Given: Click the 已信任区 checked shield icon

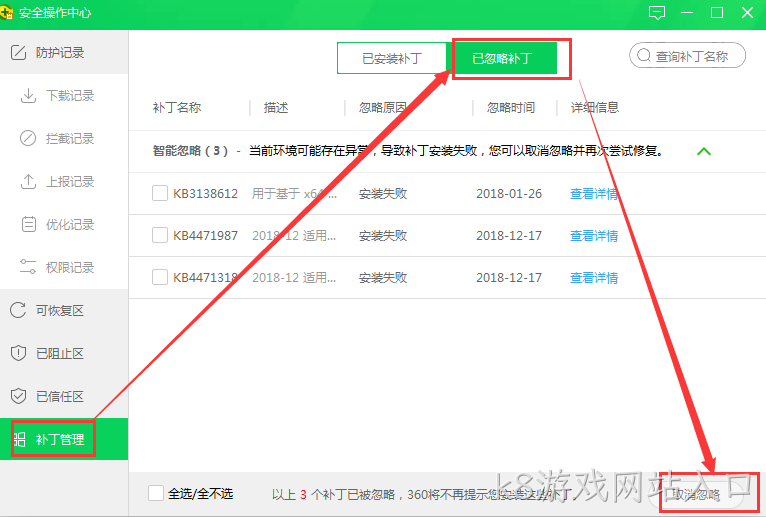Looking at the screenshot, I should point(18,396).
